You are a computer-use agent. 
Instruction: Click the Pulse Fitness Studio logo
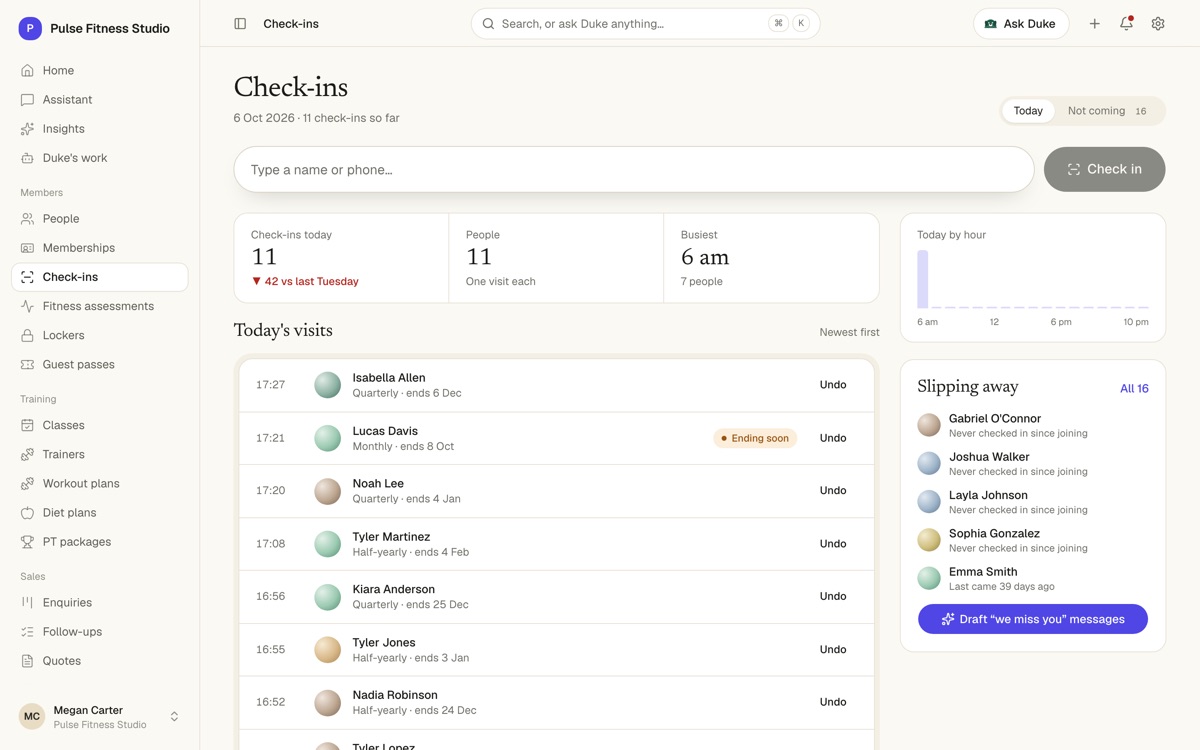[x=30, y=28]
